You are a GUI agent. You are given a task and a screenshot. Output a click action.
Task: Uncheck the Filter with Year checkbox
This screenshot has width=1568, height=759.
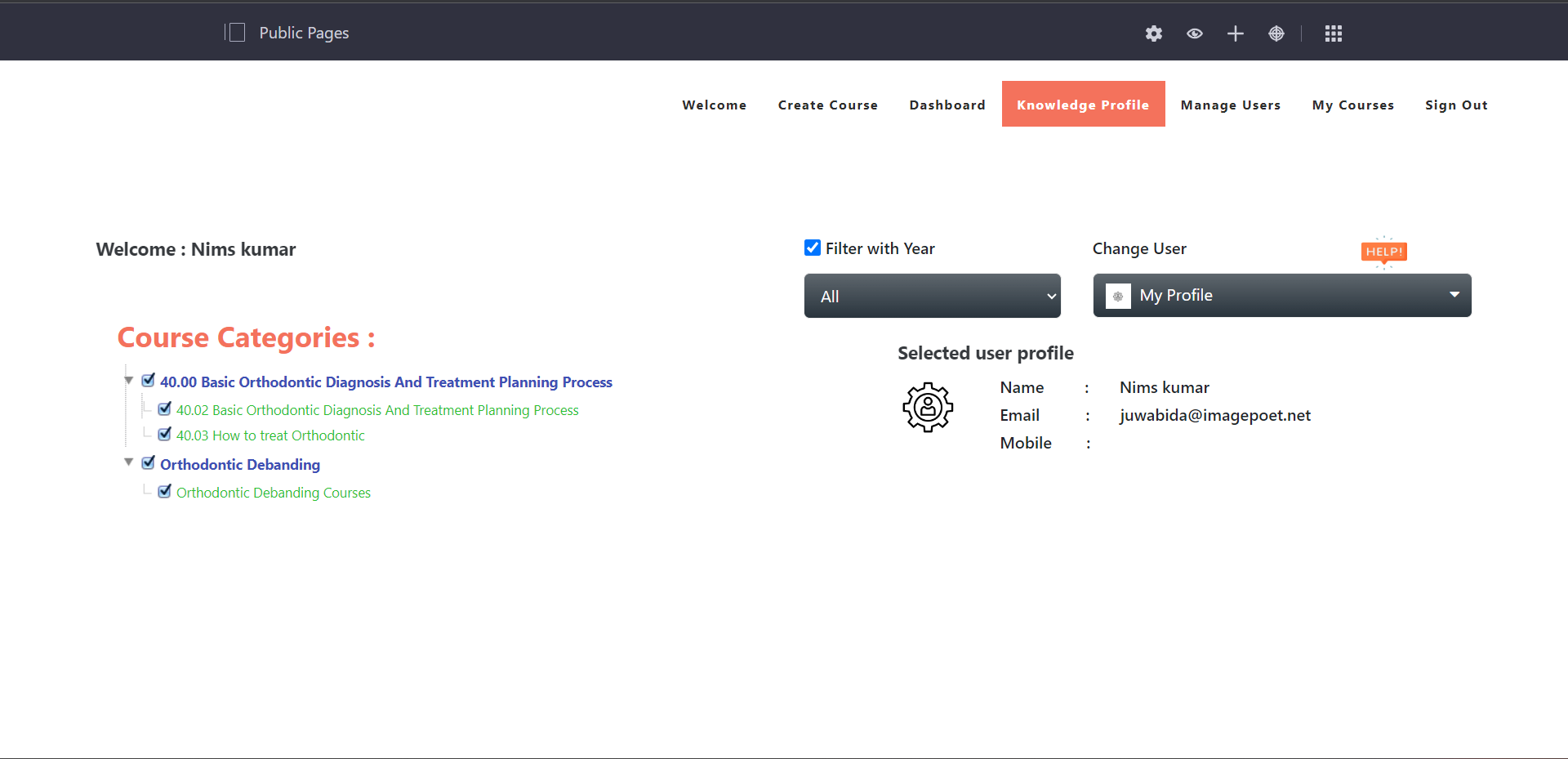coord(813,248)
